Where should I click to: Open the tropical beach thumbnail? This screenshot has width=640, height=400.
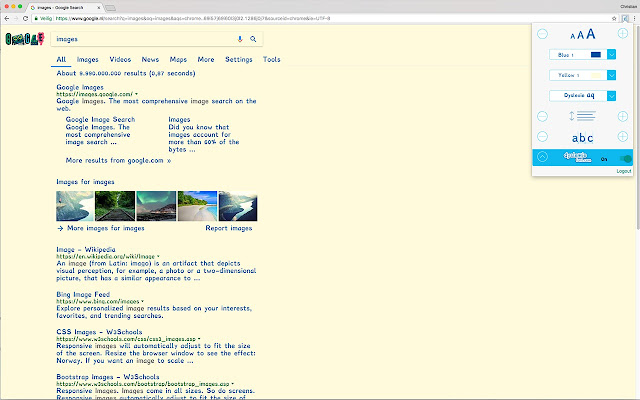point(198,206)
